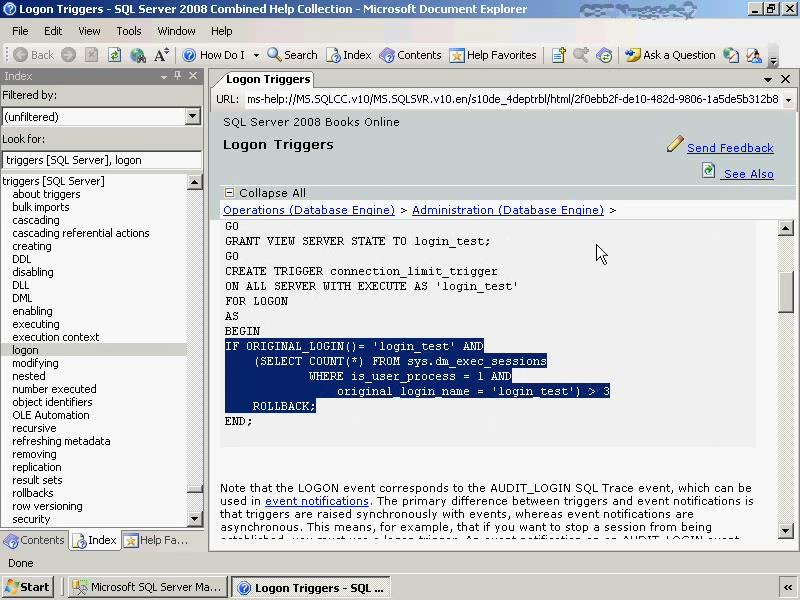Click the Check Question Status icon
Screen dimensions: 800x600
731,55
